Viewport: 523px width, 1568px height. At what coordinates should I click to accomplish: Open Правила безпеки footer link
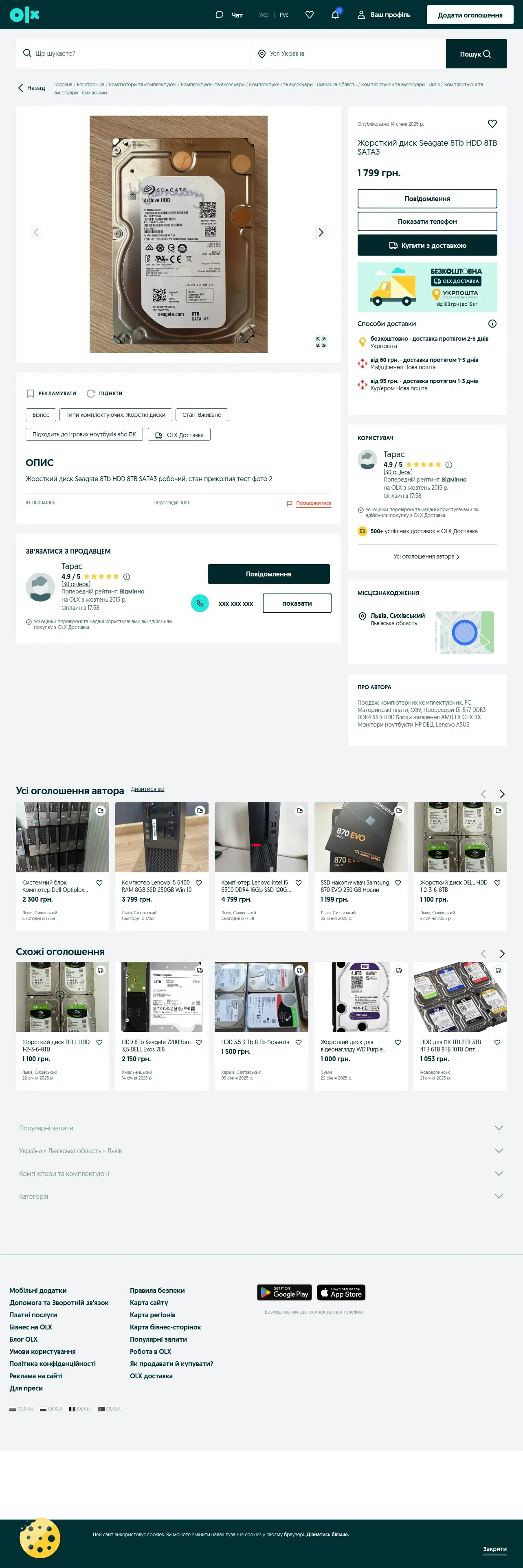[x=157, y=1290]
